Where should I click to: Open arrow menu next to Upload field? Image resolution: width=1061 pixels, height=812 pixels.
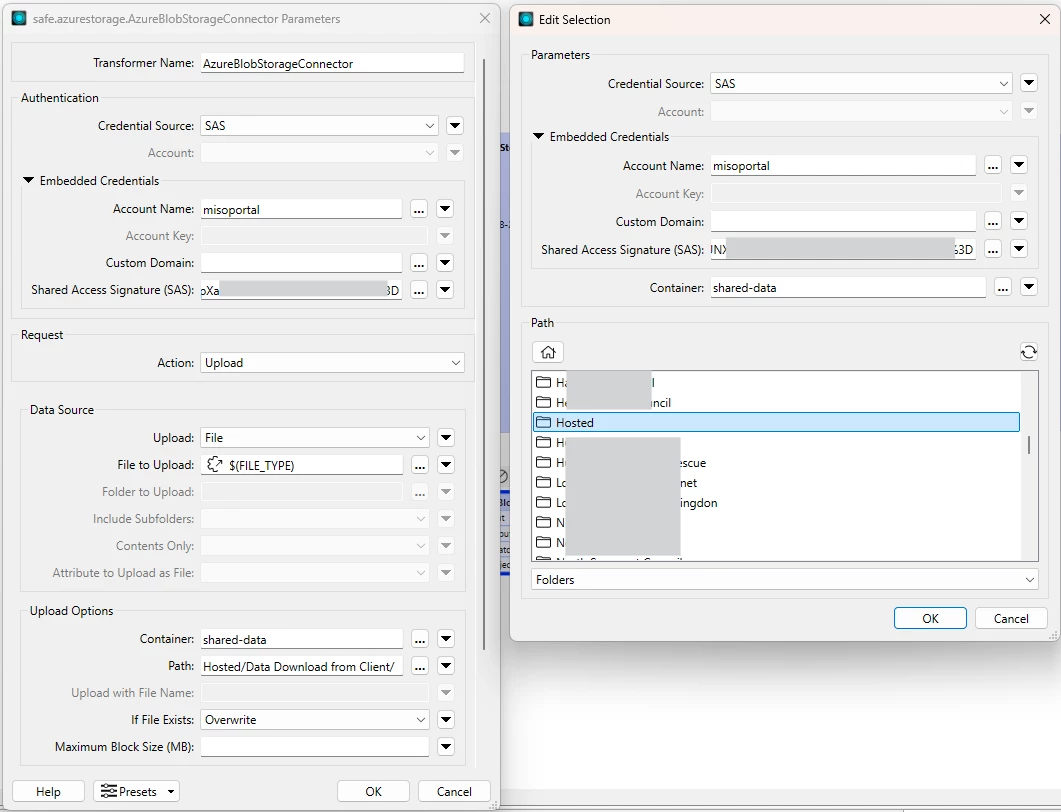click(x=446, y=438)
